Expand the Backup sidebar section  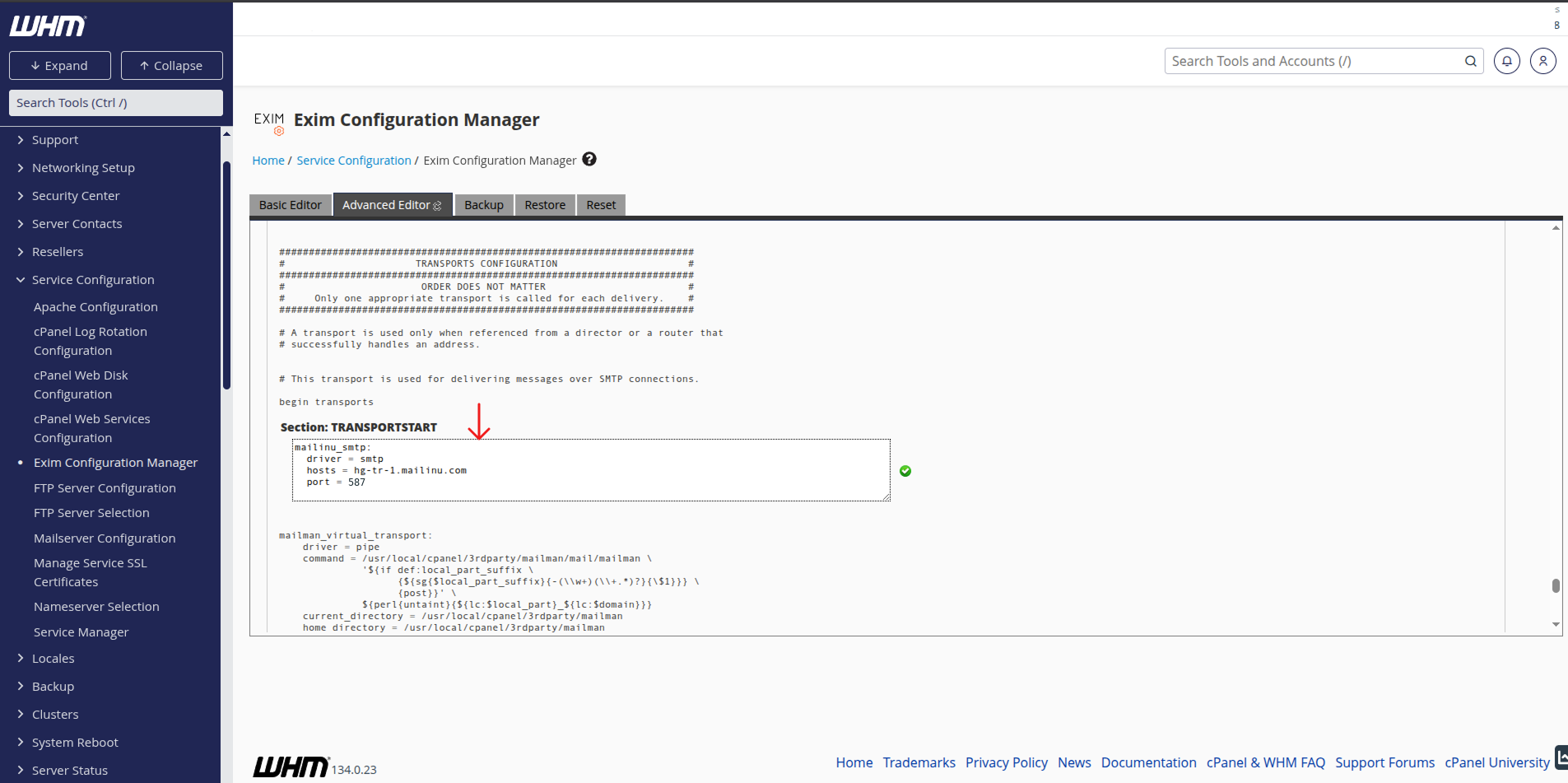(x=53, y=687)
